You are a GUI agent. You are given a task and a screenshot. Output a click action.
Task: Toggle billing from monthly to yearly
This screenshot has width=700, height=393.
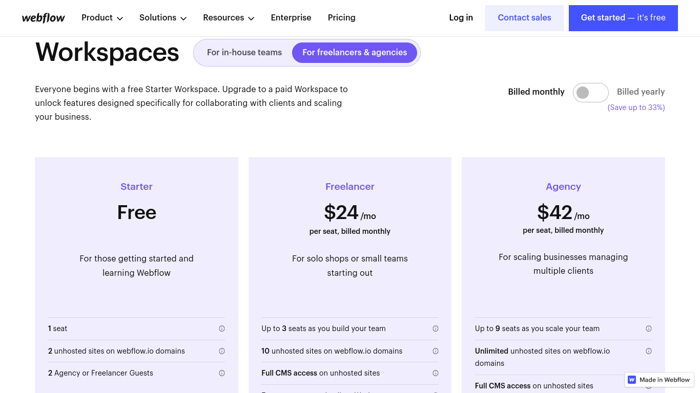[x=591, y=92]
